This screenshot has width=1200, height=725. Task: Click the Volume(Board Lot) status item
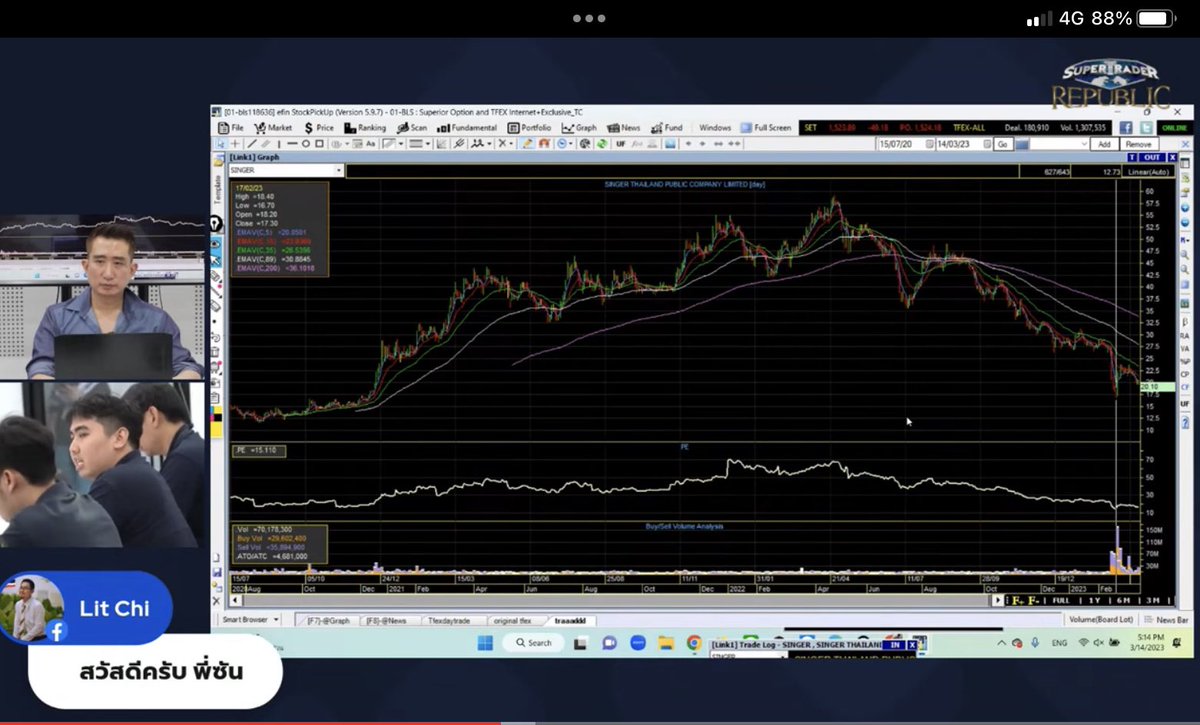point(1100,620)
